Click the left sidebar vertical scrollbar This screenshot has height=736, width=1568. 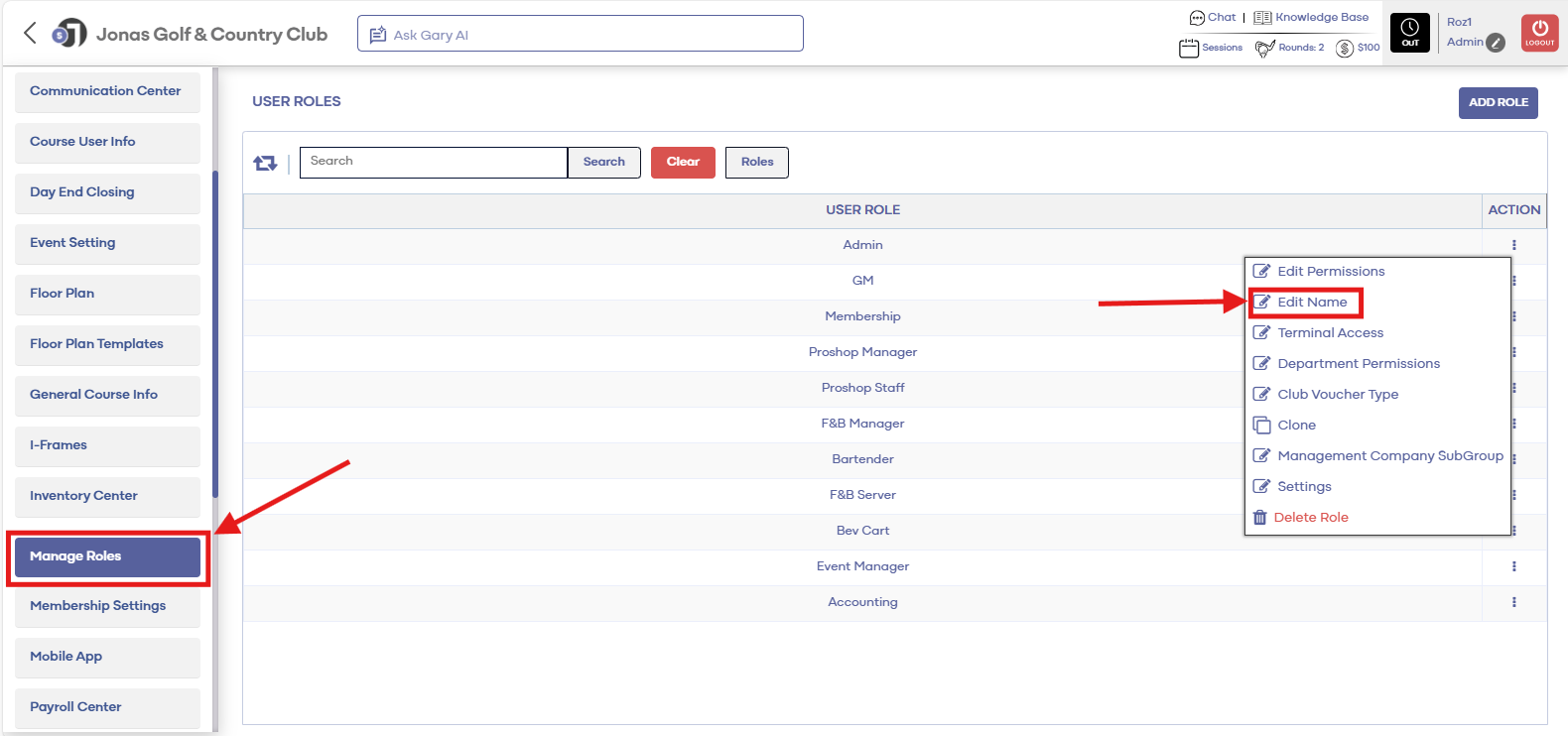[x=215, y=334]
